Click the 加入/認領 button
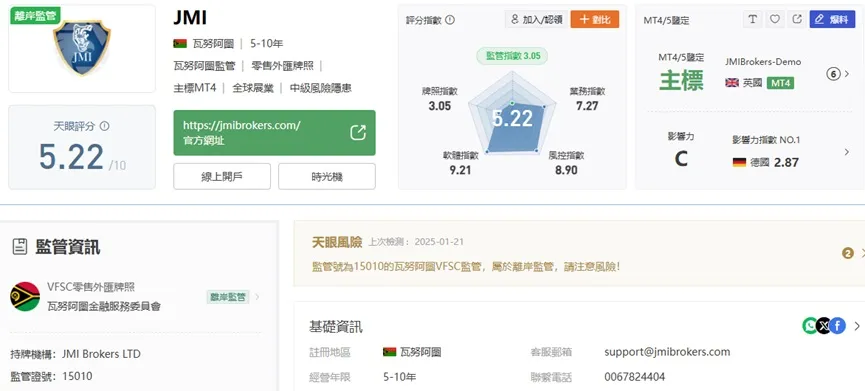Screen dimensions: 865x391 click(536, 19)
